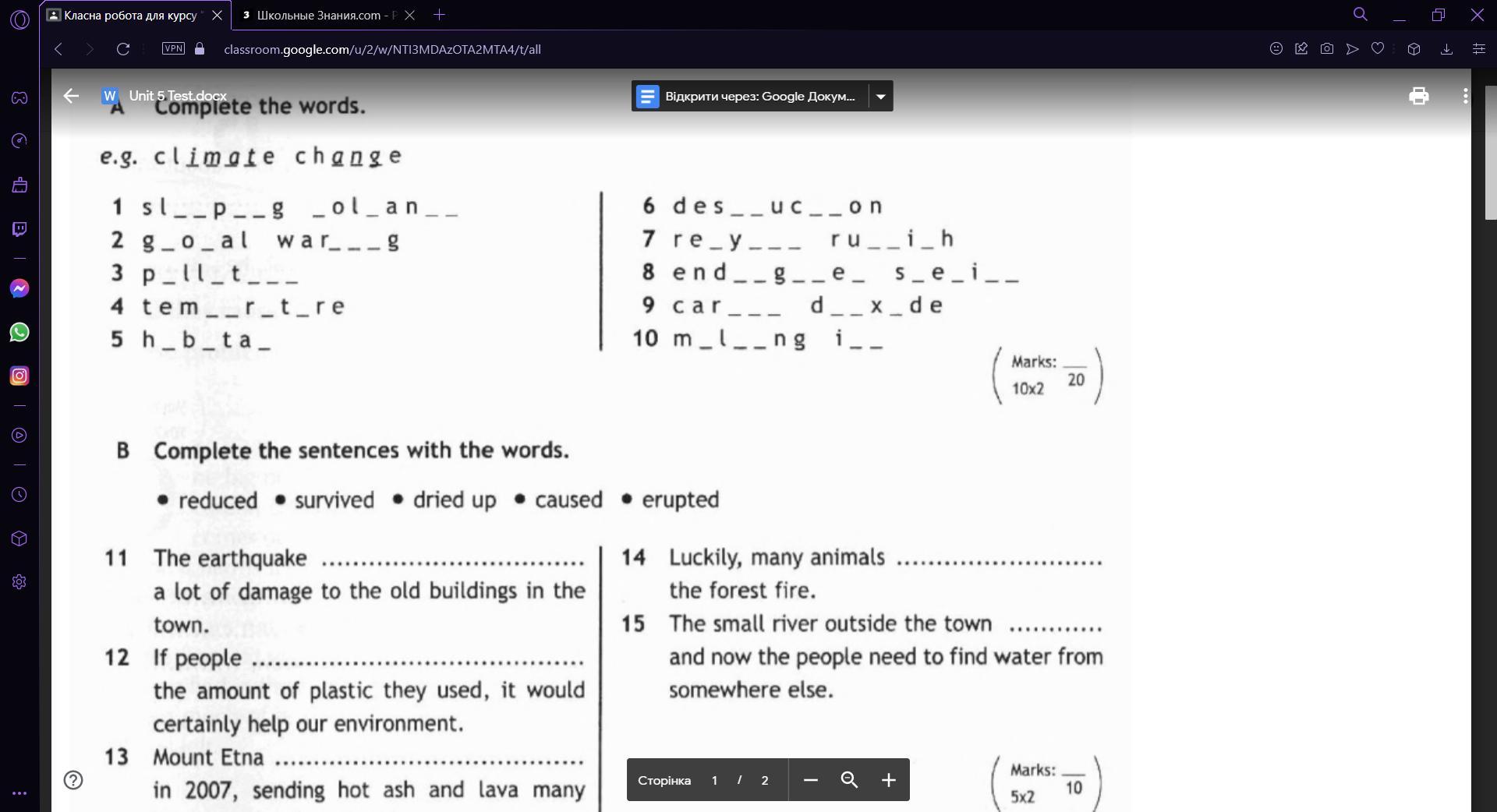Image resolution: width=1497 pixels, height=812 pixels.
Task: Click the page number field
Action: coord(714,780)
